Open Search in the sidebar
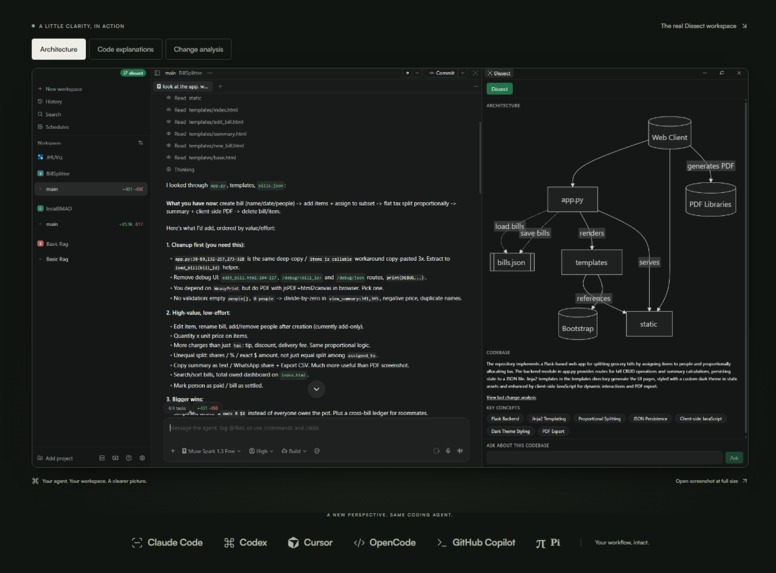The width and height of the screenshot is (776, 573). coord(49,114)
